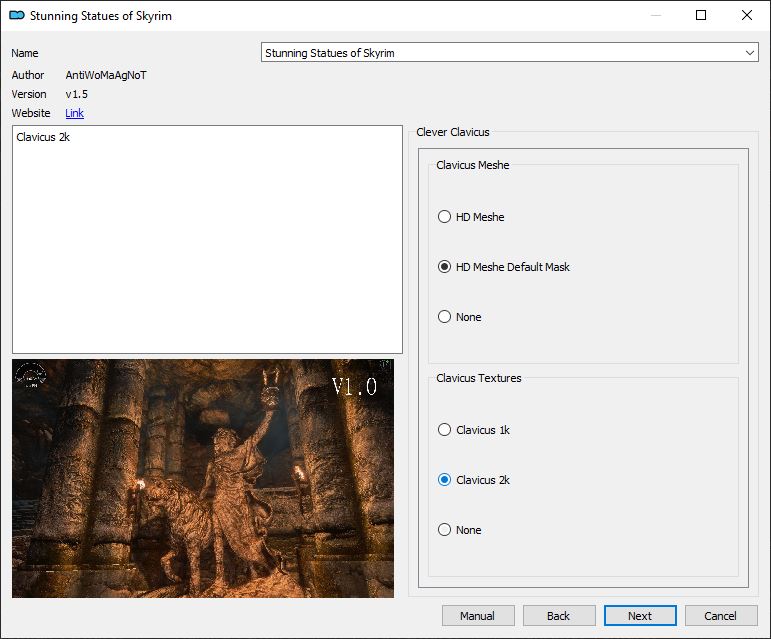Select the HD Meshe radio option
This screenshot has height=639, width=771.
click(x=471, y=217)
